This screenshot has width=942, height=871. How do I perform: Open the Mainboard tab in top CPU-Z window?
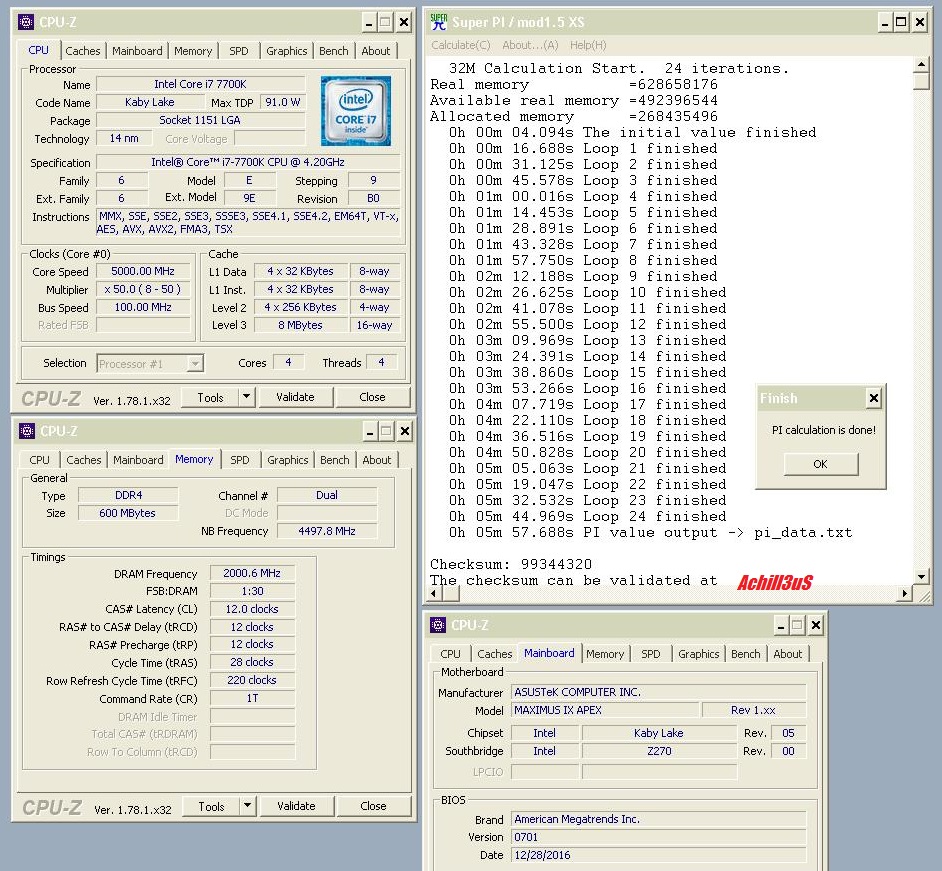137,51
